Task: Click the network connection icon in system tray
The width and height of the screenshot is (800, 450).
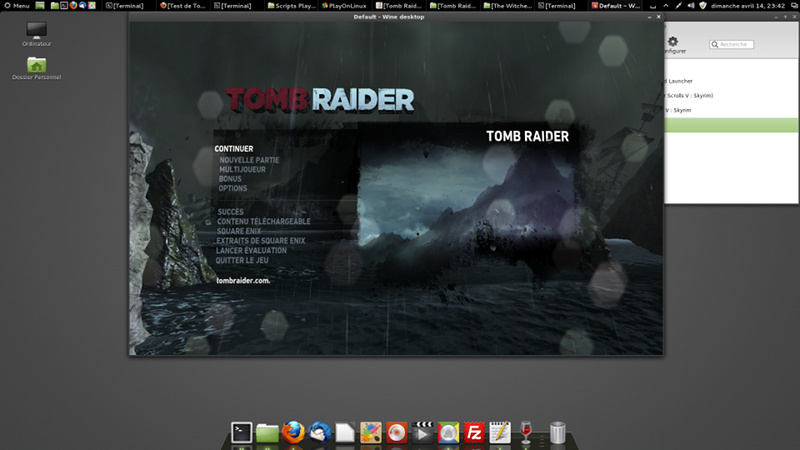Action: click(678, 6)
